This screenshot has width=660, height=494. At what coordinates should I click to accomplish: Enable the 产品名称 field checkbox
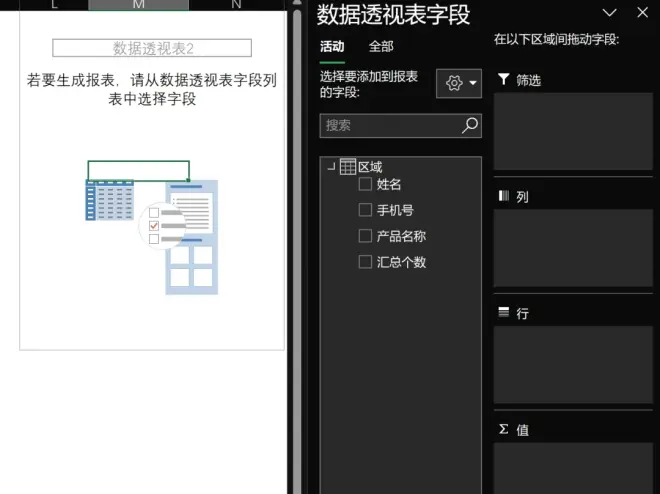pyautogui.click(x=365, y=236)
